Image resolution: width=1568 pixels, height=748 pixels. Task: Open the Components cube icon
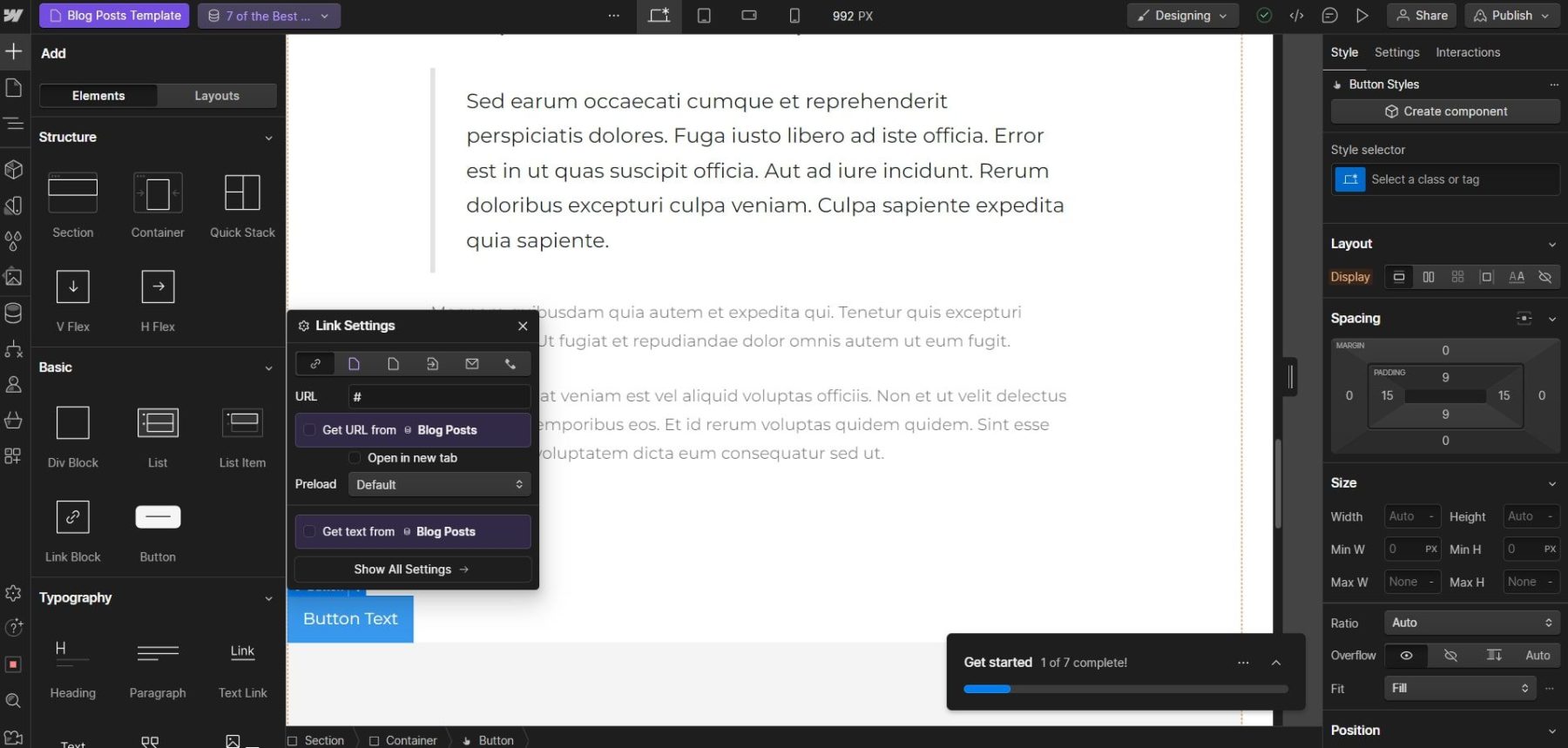tap(14, 169)
